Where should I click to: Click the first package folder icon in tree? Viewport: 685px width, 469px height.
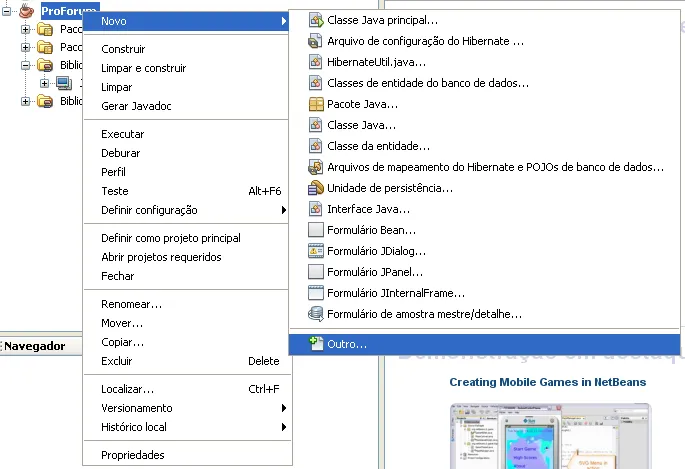tap(45, 29)
